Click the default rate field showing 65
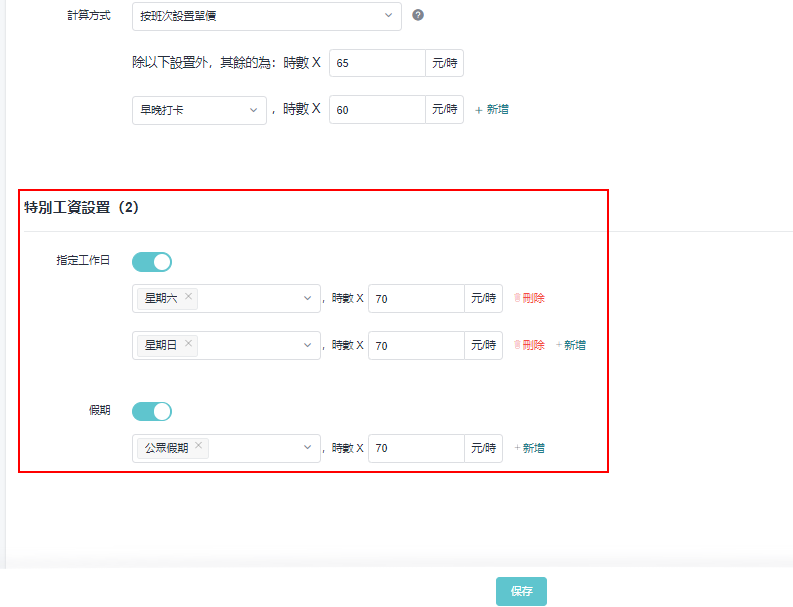 coord(376,63)
